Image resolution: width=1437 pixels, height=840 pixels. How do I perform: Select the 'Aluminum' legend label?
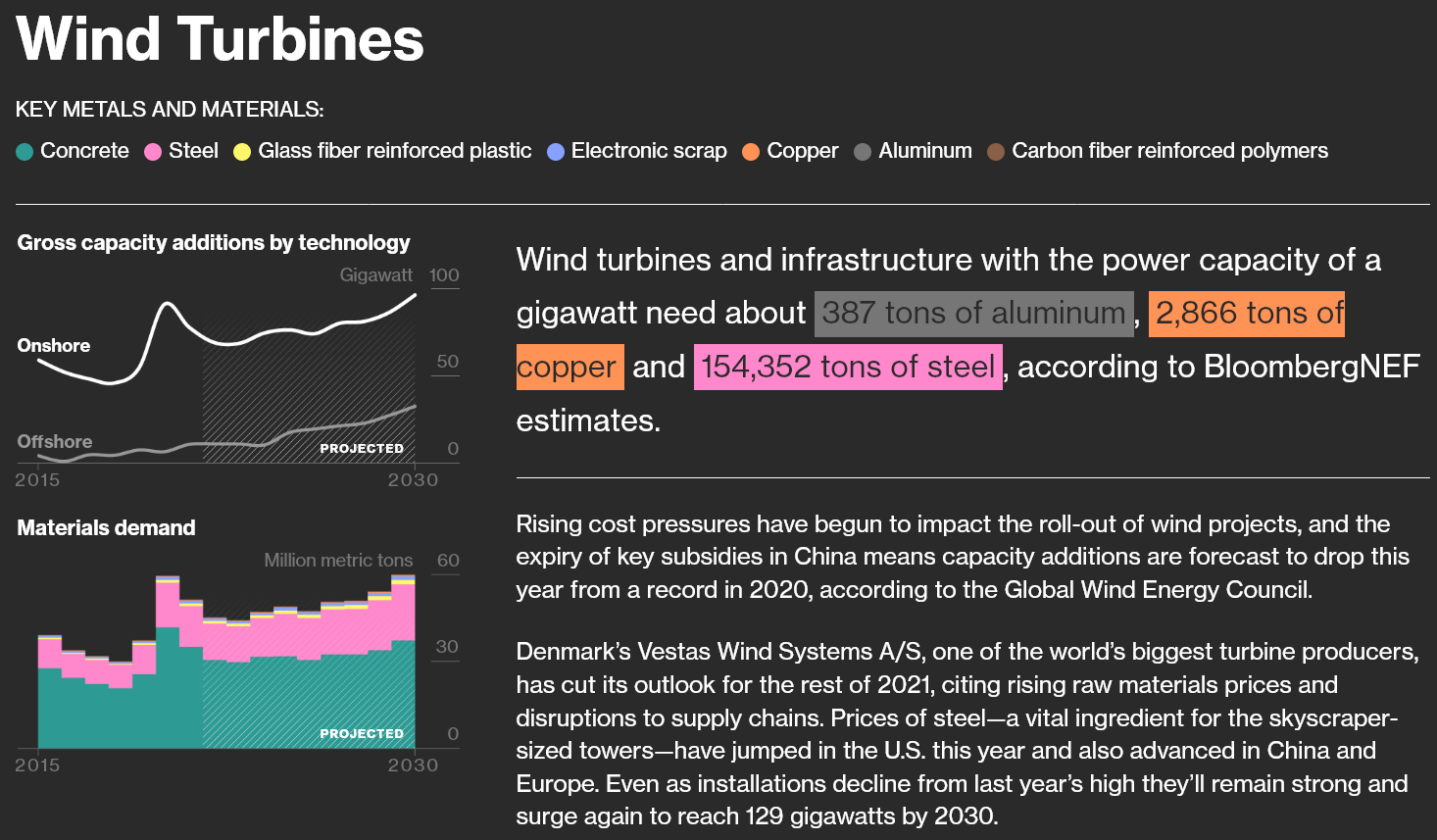point(925,151)
